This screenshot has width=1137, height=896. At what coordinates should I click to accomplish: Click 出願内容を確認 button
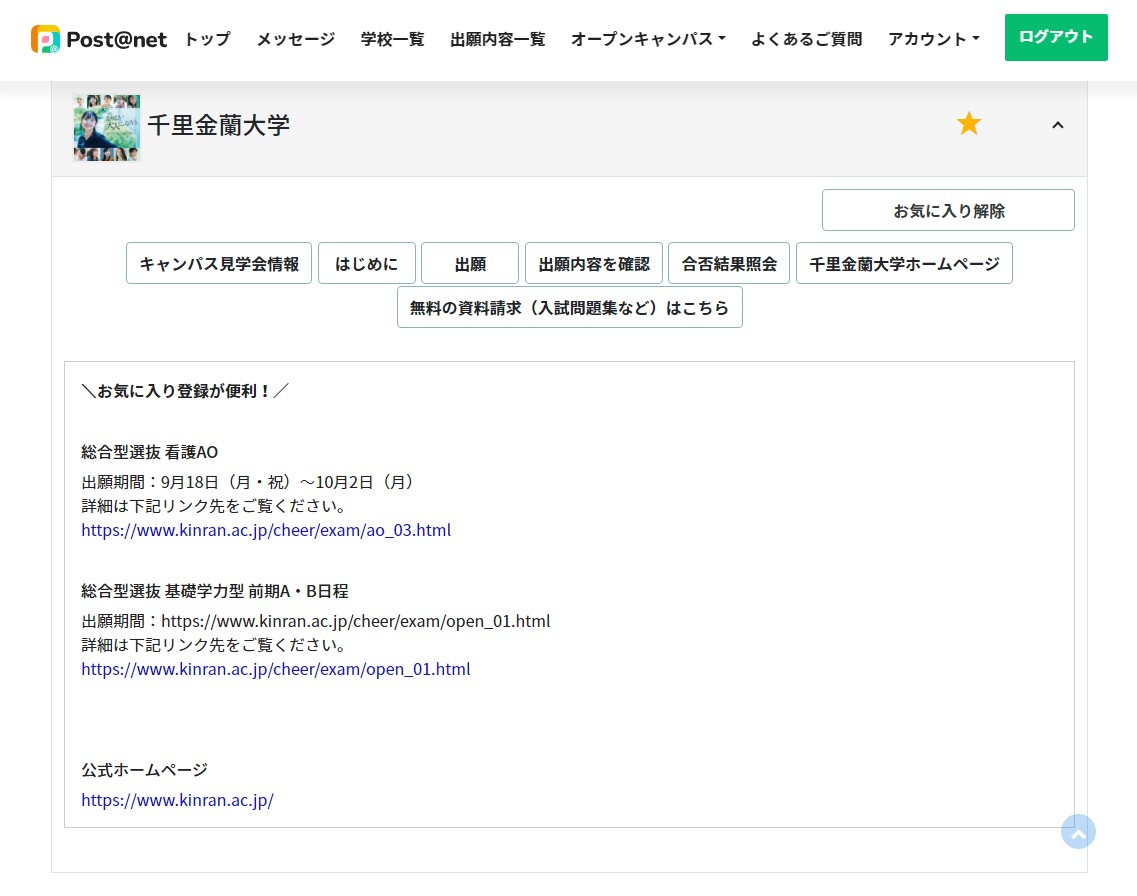594,263
